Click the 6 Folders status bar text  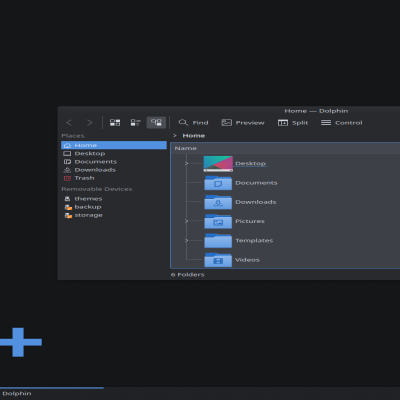[188, 275]
